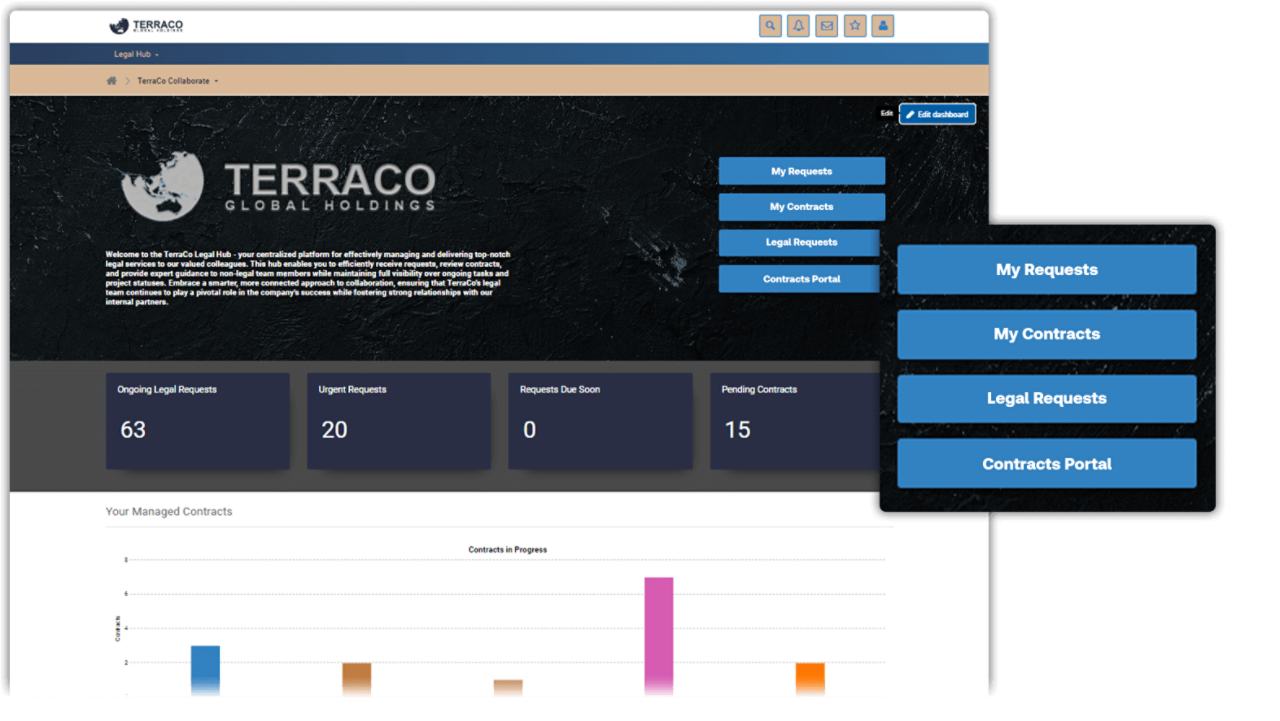Click the tall pink bar in chart
1280x721 pixels.
(x=658, y=636)
